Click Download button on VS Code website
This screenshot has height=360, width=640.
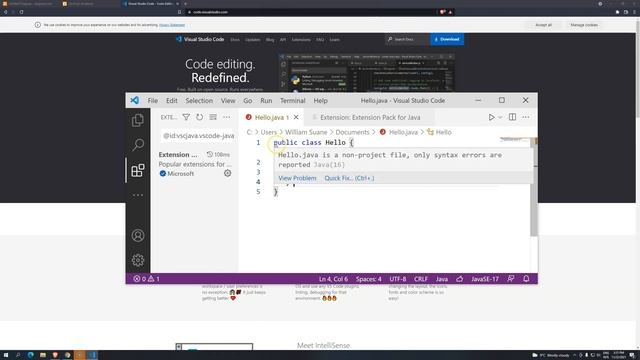tap(447, 39)
